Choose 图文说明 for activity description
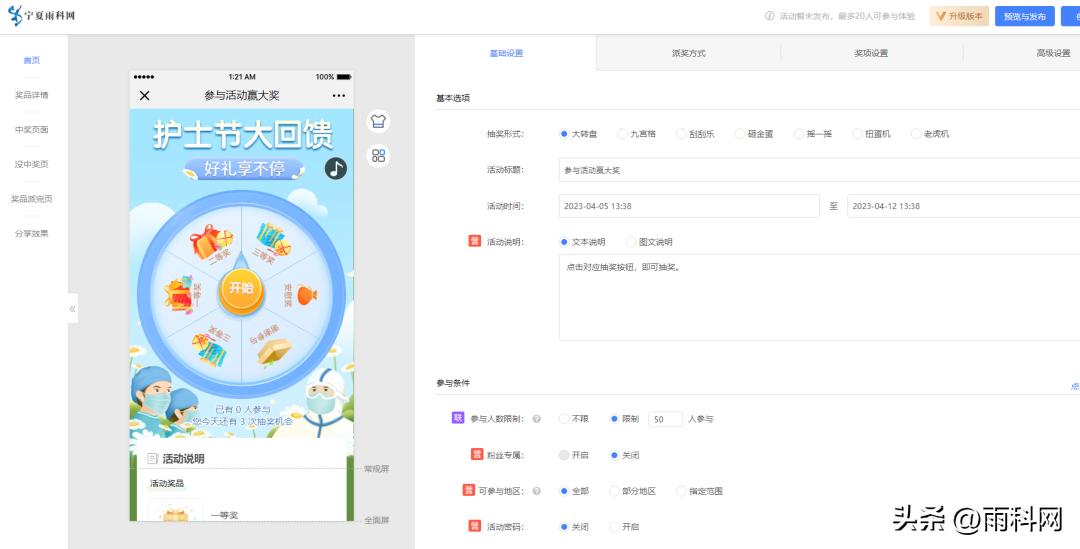 632,242
